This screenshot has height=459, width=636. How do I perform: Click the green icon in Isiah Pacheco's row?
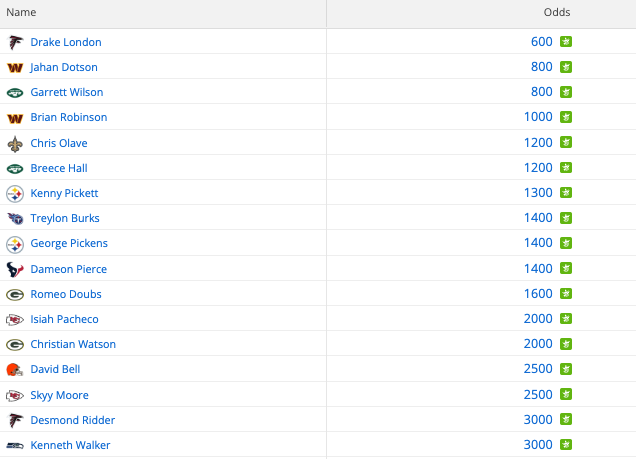coord(566,319)
